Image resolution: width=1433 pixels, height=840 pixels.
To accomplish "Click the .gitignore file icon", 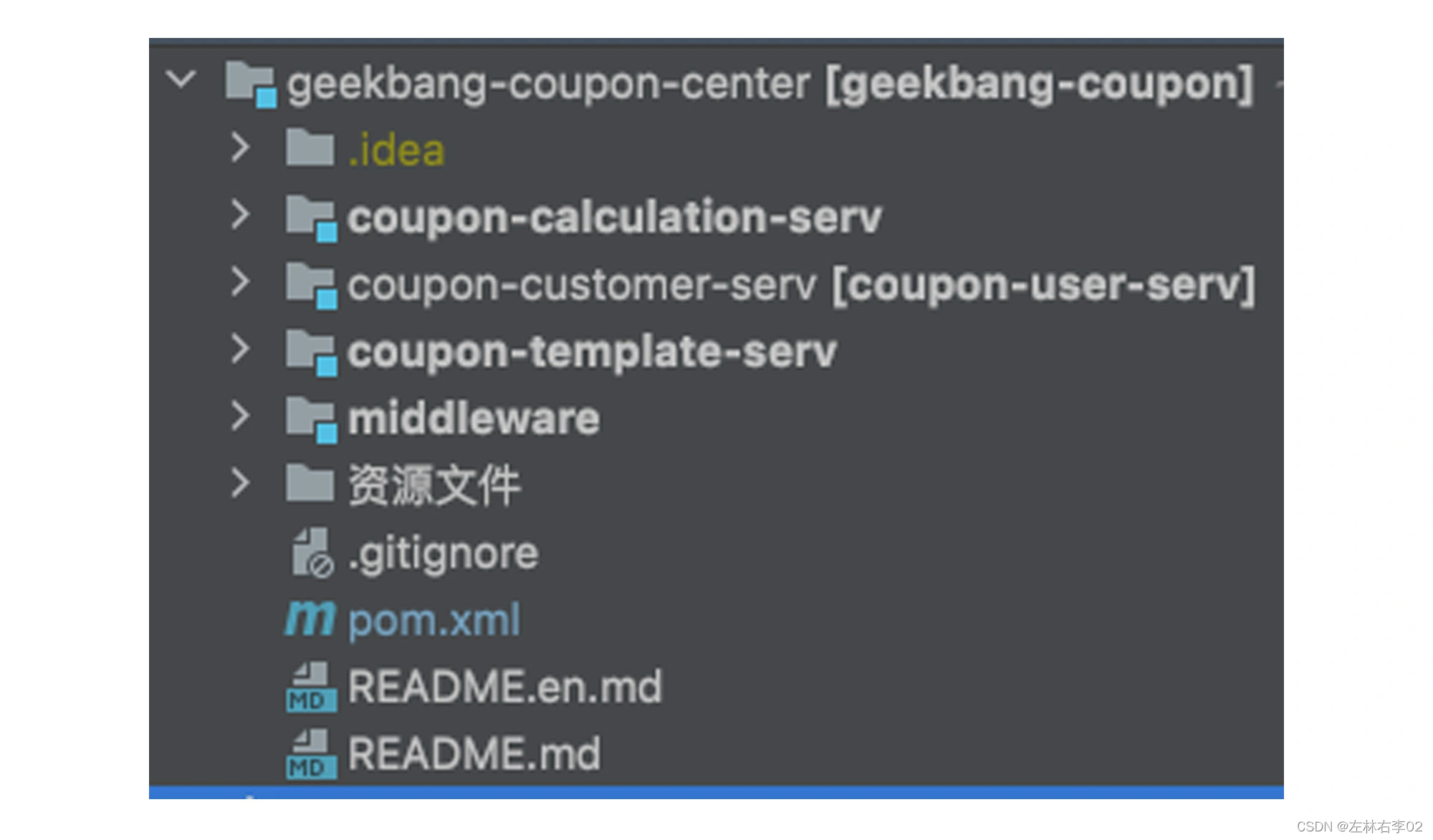I will (x=312, y=553).
